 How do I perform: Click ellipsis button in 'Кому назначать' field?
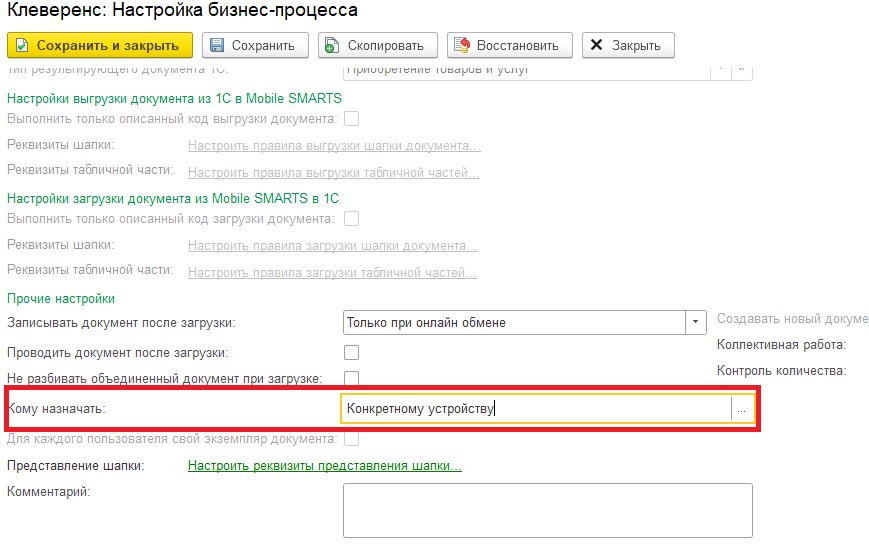point(742,409)
